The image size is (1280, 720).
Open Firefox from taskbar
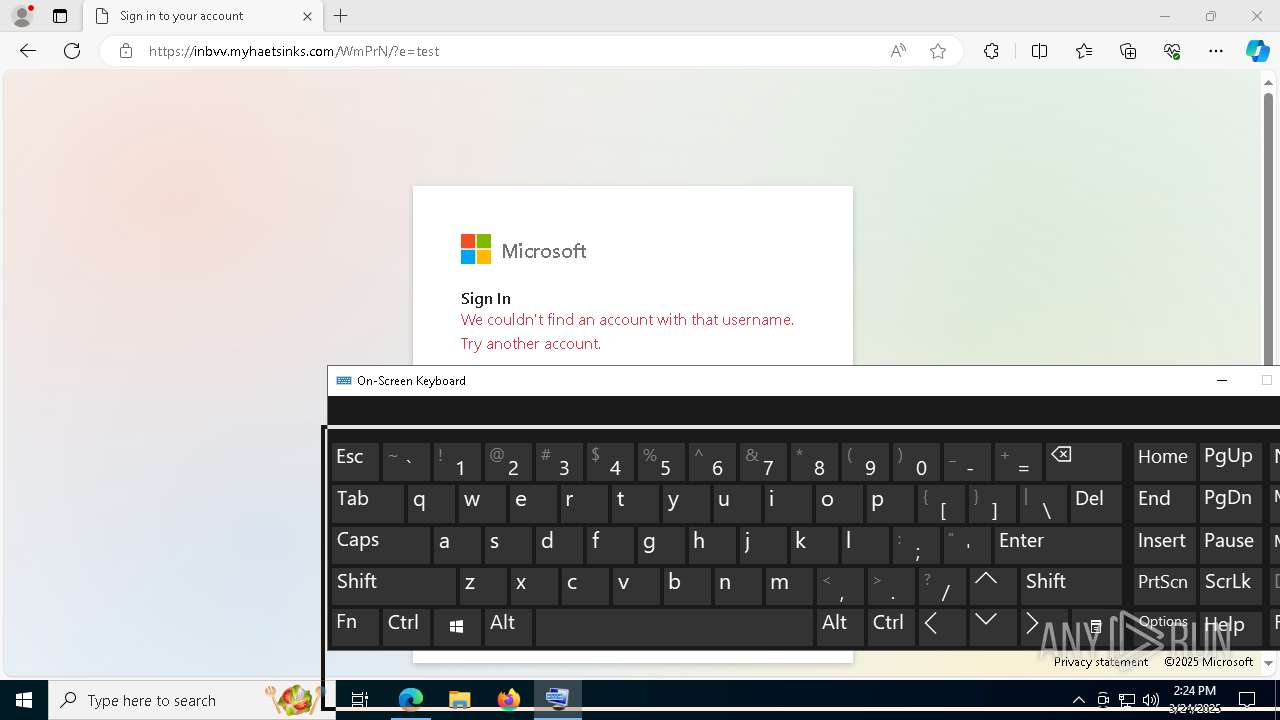[508, 700]
